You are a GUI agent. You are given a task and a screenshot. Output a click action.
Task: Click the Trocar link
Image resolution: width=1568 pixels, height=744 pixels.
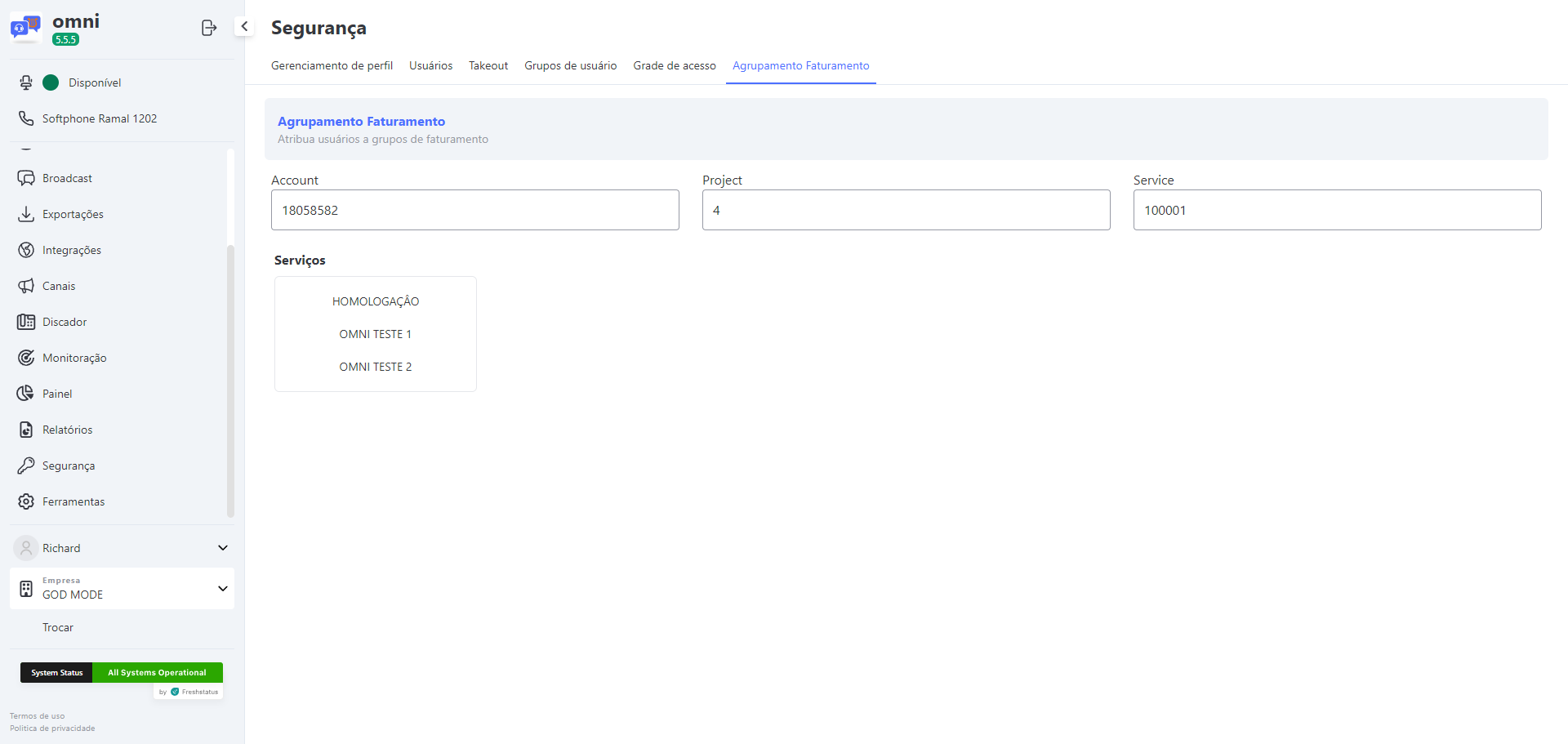(58, 627)
